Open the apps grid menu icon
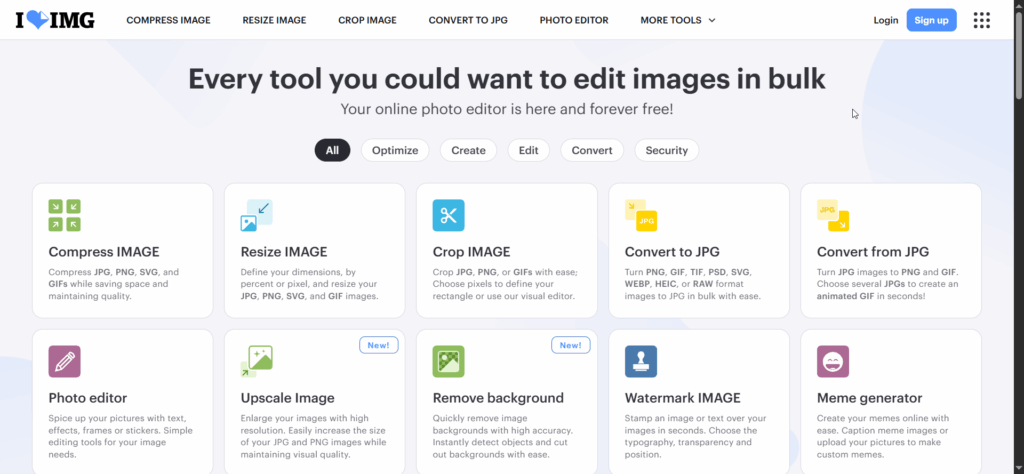Screen dimensions: 1024x474 981,20
